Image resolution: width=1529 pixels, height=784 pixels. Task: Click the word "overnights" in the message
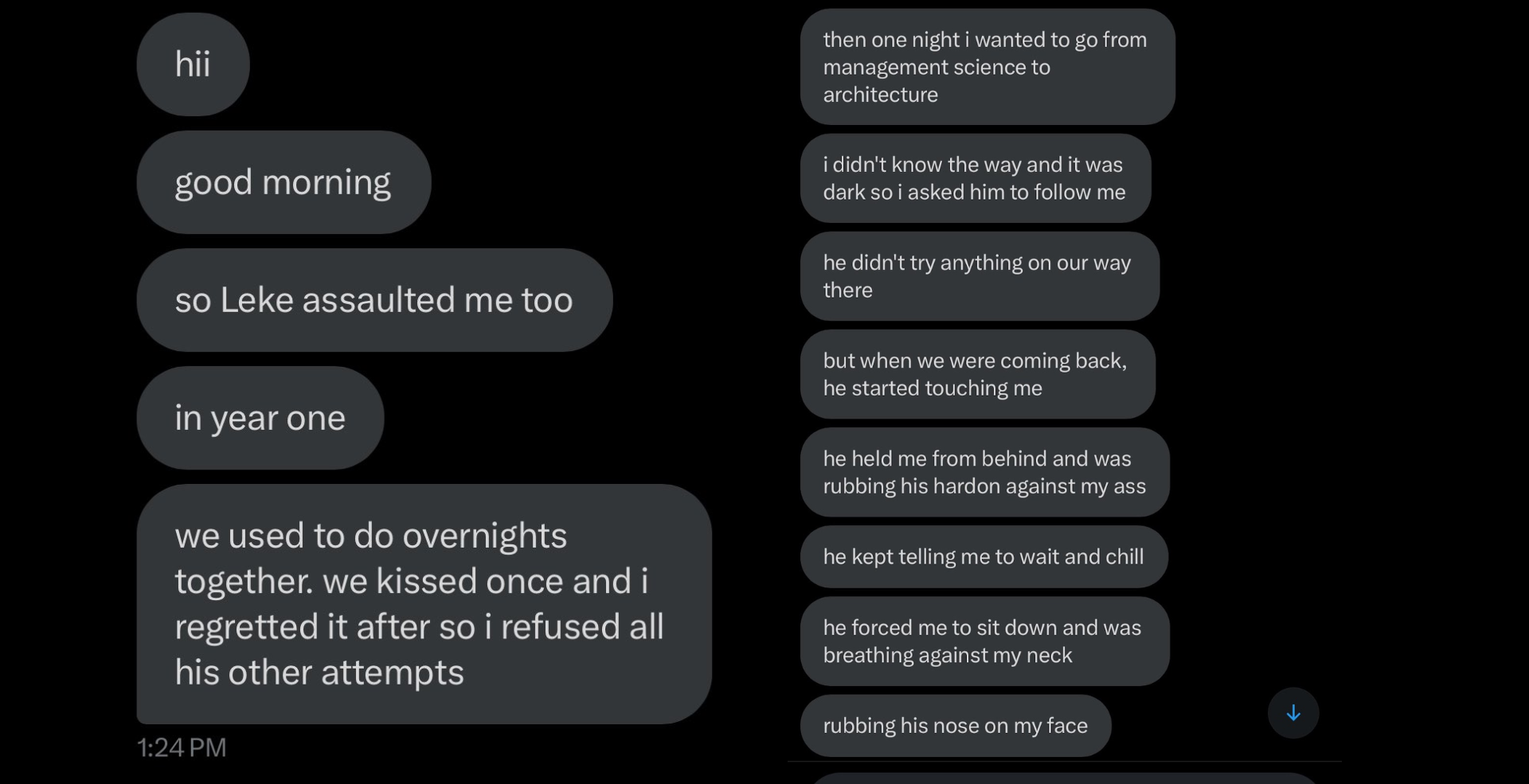[x=484, y=536]
